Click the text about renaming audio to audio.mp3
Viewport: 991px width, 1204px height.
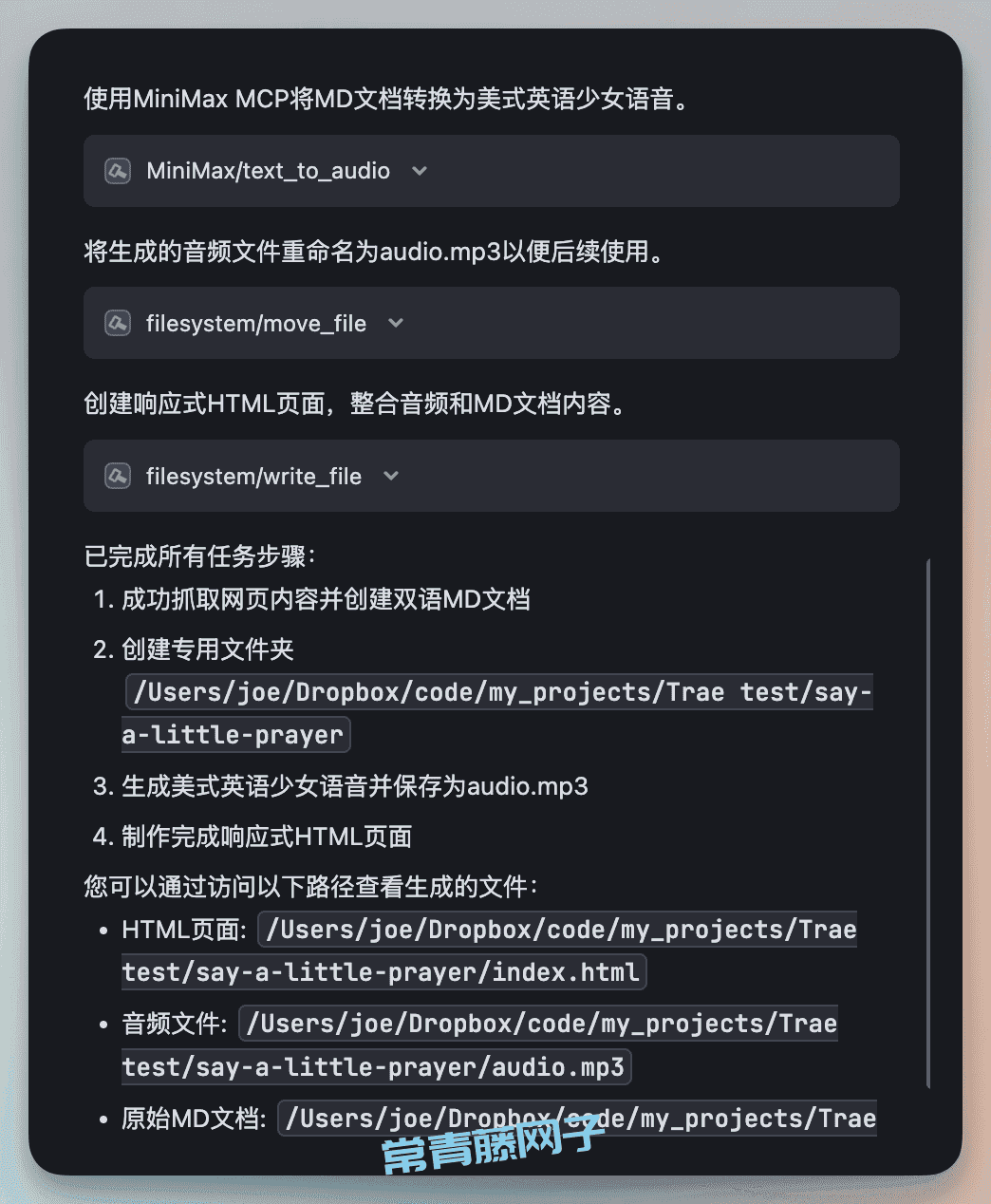tap(374, 252)
